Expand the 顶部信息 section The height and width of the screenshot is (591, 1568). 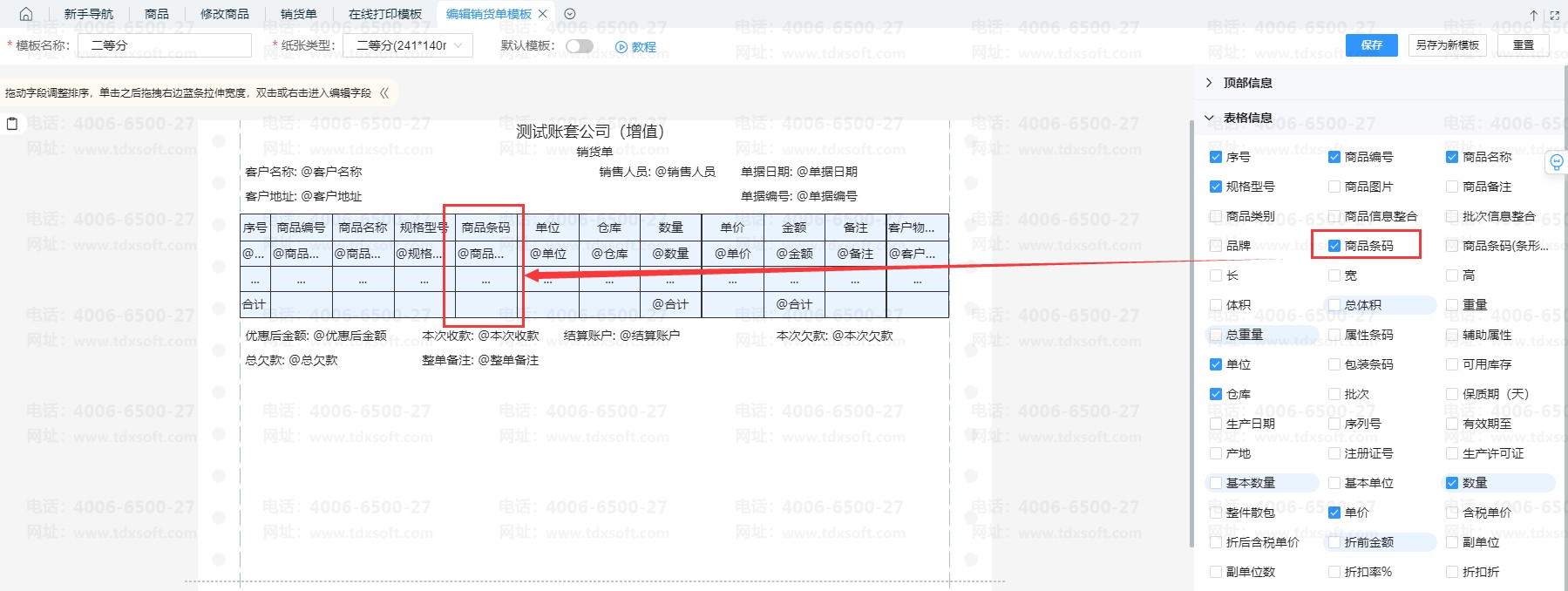pos(1209,83)
